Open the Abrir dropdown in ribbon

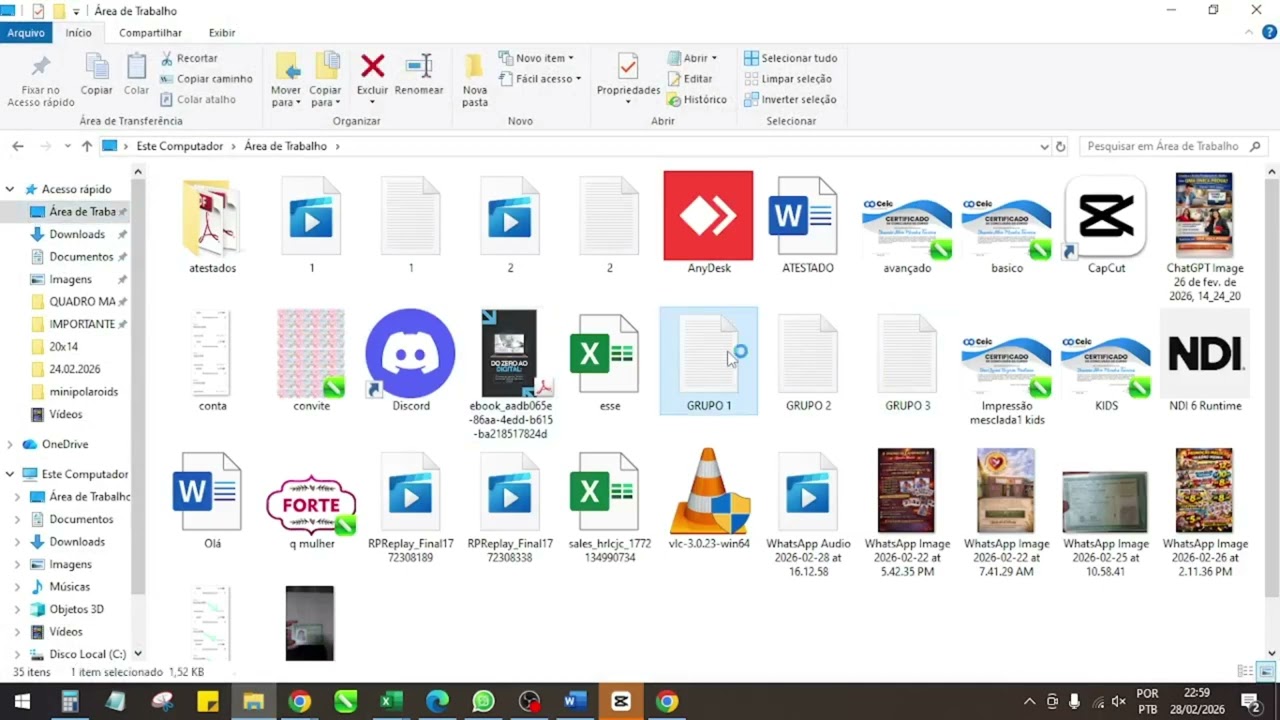click(691, 58)
